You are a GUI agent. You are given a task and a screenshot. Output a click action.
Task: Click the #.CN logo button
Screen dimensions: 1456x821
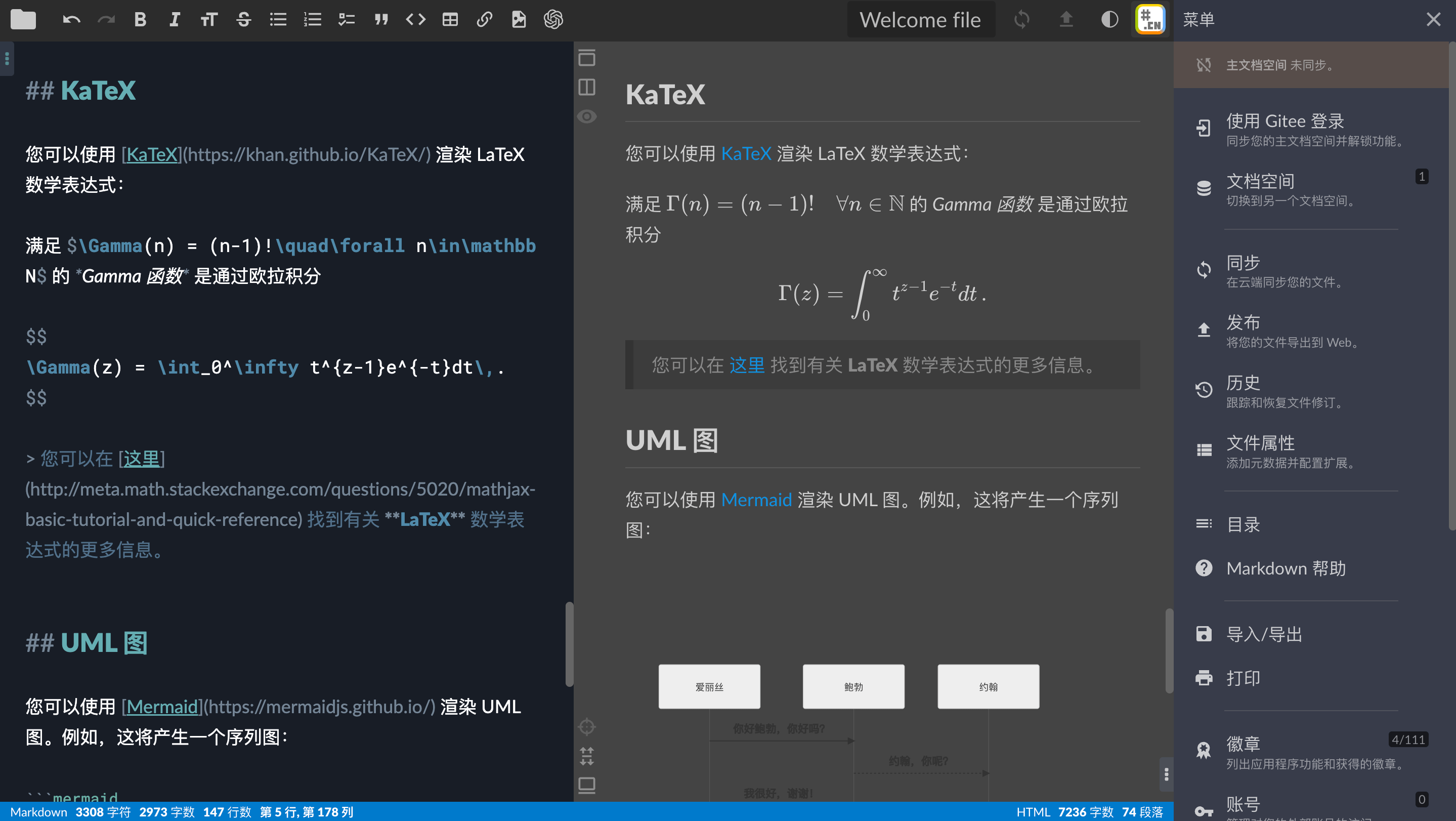coord(1151,20)
